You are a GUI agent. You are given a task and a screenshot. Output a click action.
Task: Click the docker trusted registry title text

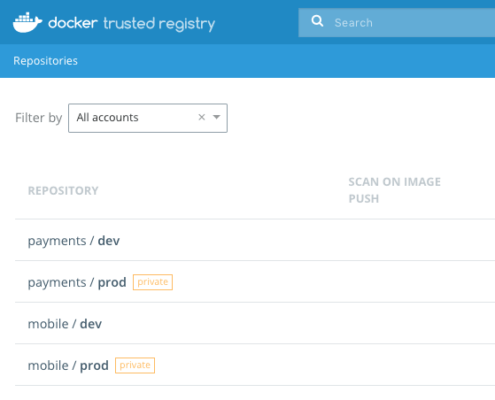132,24
